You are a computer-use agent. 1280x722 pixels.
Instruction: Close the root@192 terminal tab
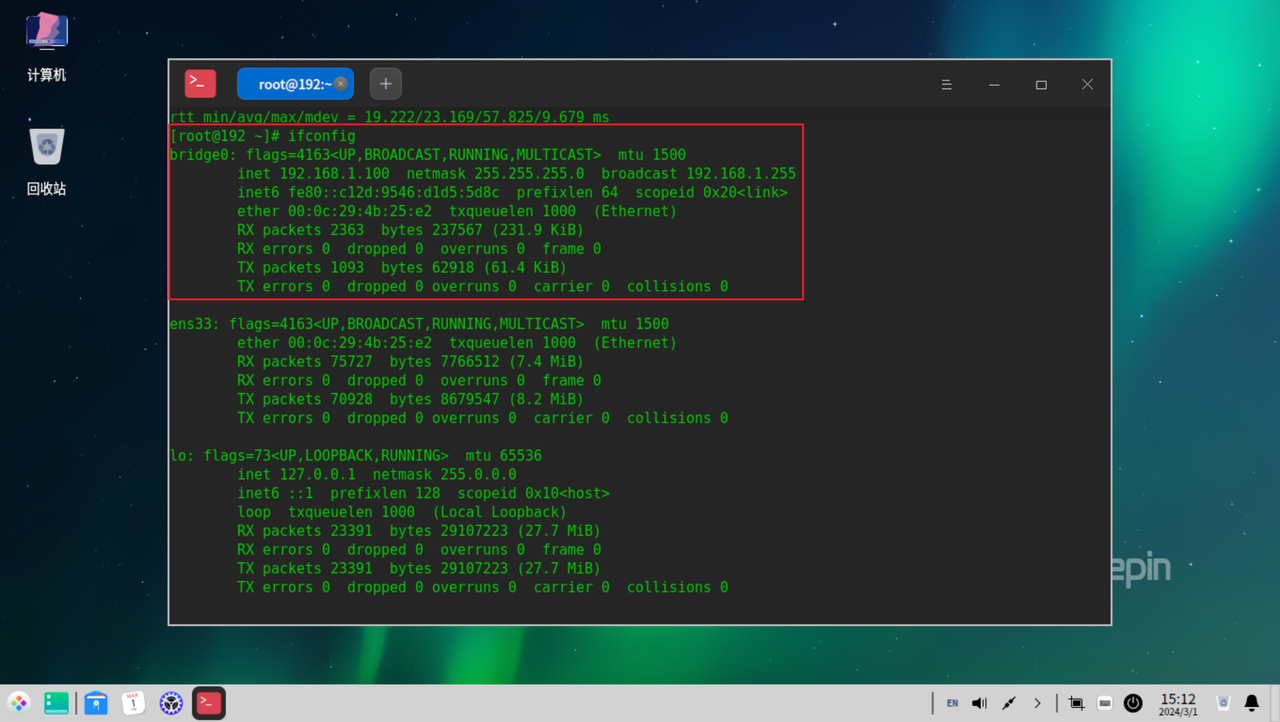(341, 84)
